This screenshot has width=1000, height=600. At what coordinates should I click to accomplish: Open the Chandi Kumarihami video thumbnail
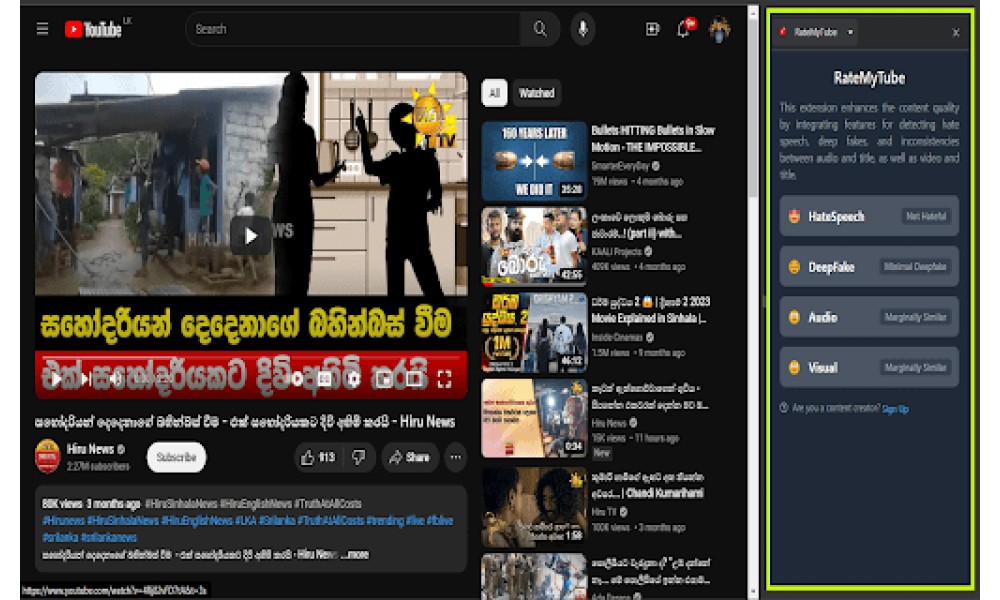tap(534, 507)
